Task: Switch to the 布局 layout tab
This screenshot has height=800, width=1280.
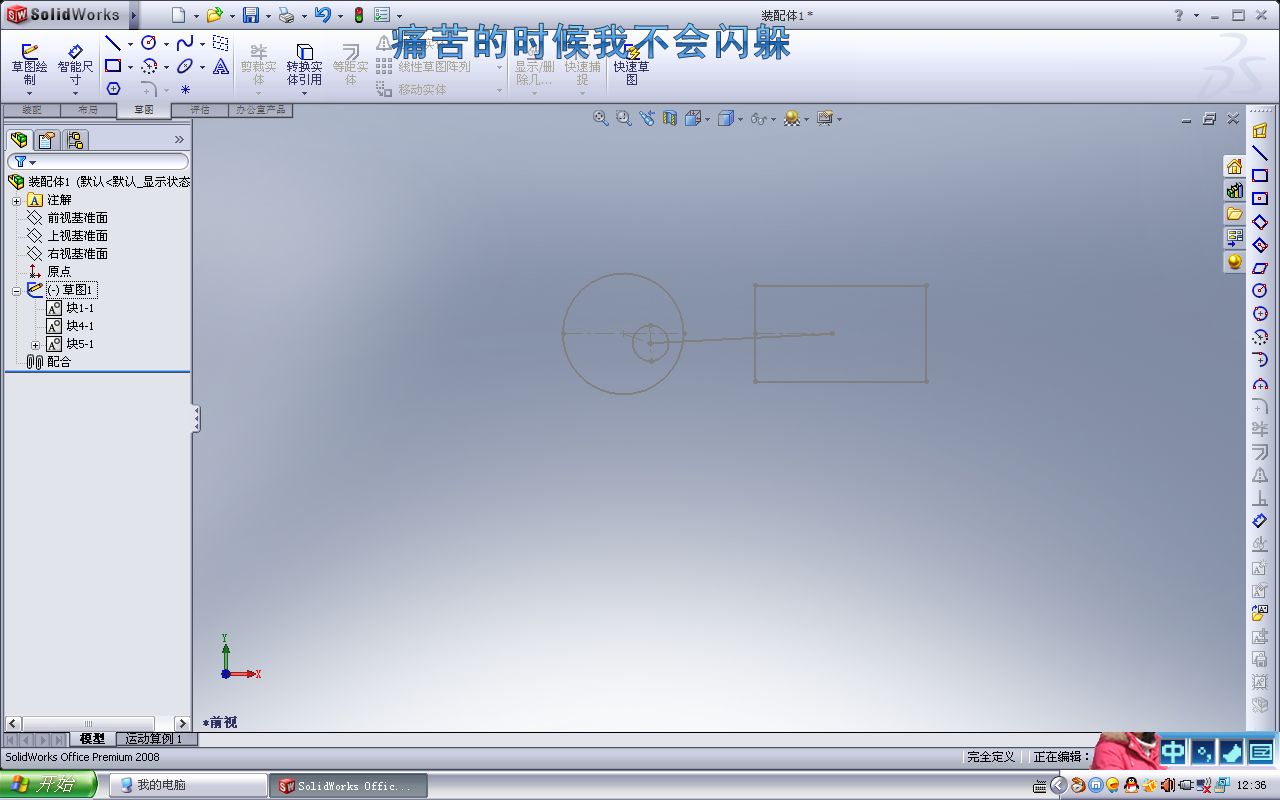Action: 88,110
